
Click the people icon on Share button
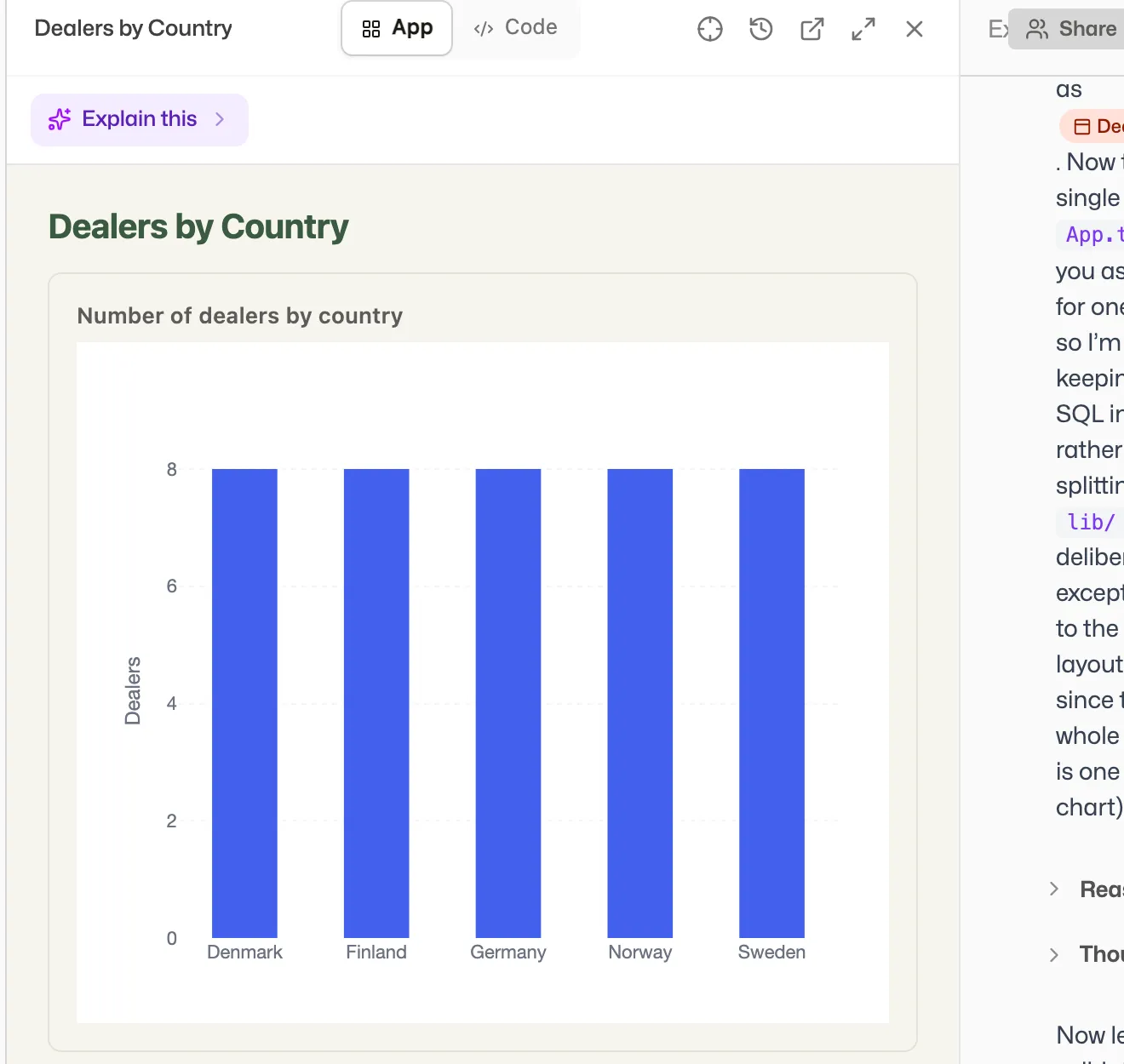1037,30
